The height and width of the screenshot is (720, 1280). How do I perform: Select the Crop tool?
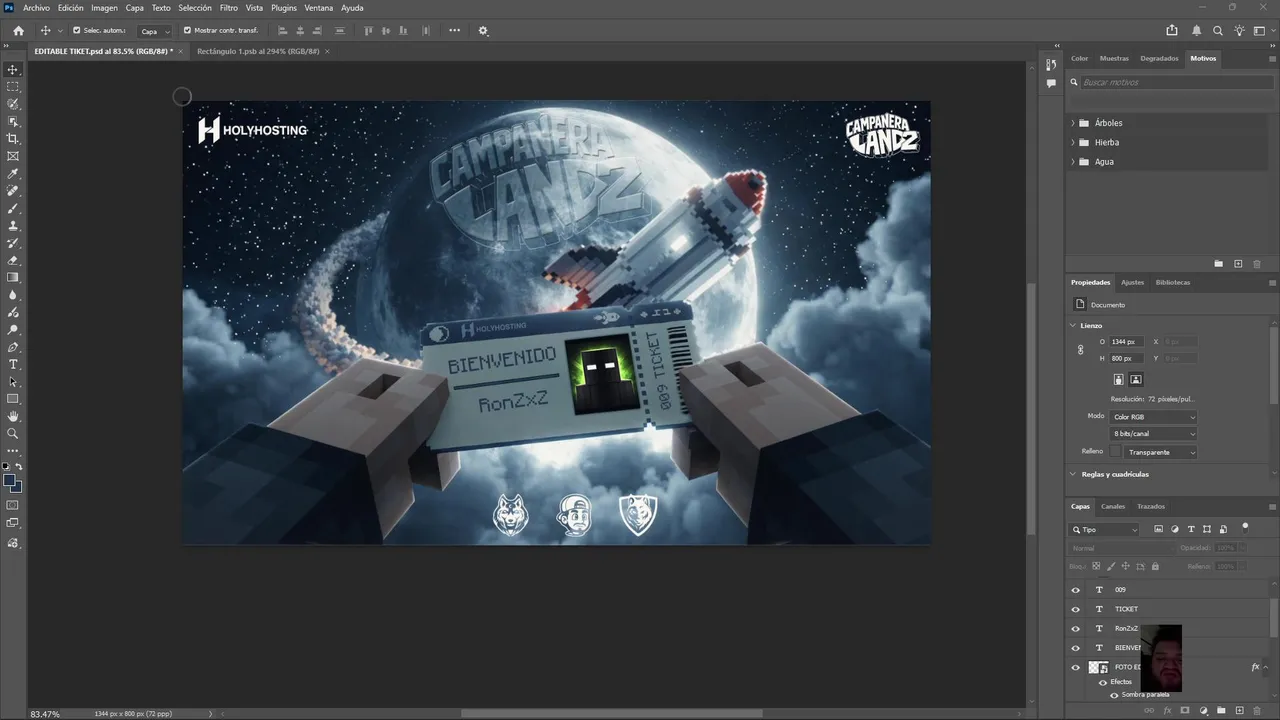coord(13,139)
